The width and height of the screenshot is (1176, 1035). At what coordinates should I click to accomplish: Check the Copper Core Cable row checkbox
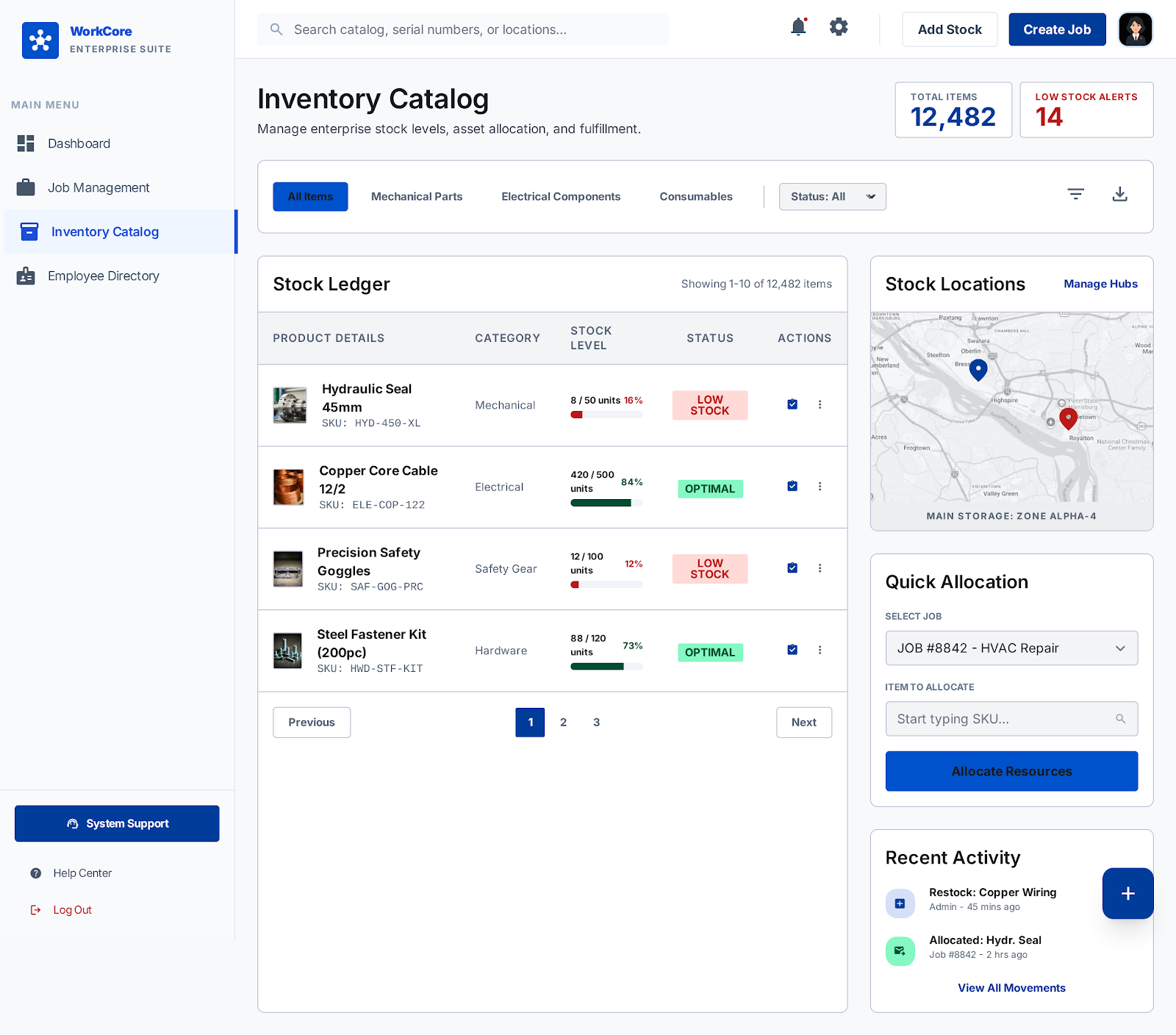pos(792,485)
